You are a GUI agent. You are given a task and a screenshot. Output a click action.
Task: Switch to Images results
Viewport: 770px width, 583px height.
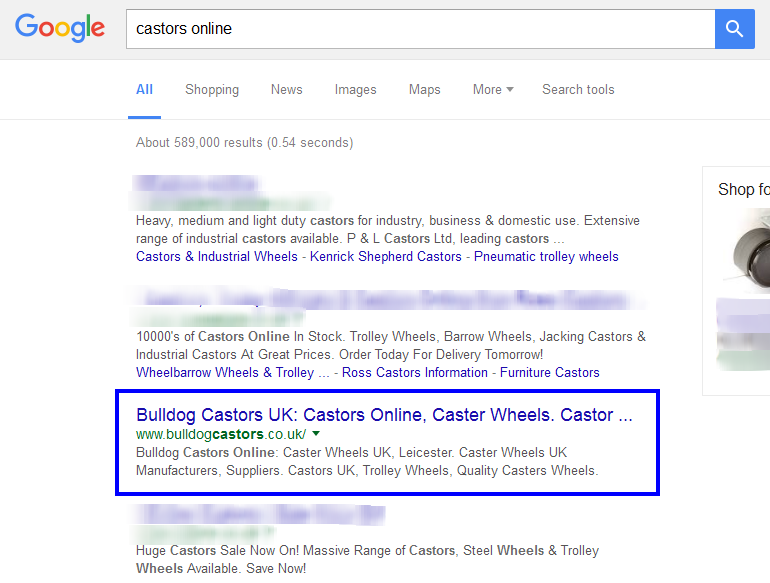356,89
